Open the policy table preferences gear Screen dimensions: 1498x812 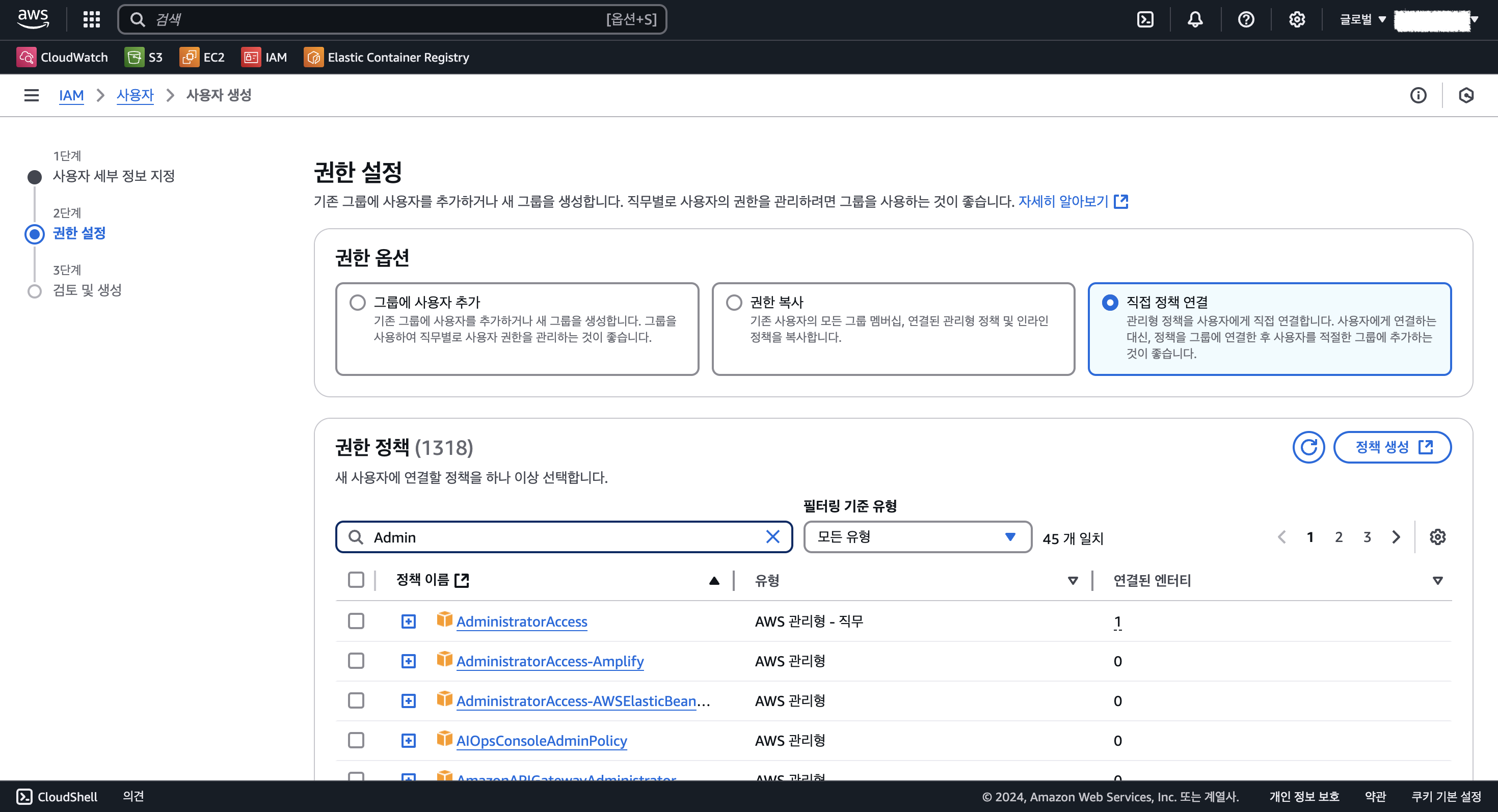tap(1437, 536)
